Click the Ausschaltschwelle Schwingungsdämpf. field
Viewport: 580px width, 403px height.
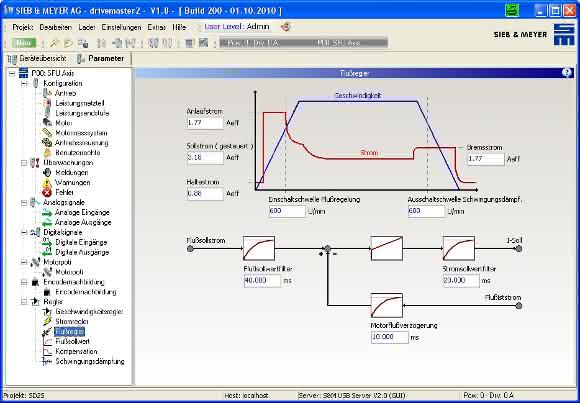426,211
